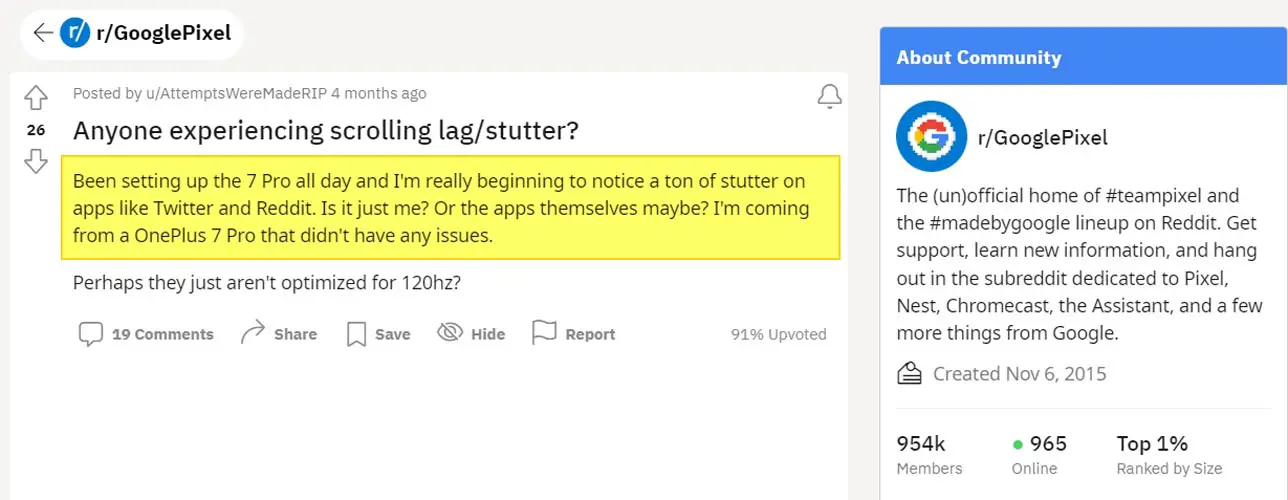Screen dimensions: 1288x500
Task: Open r/GooglePixel from the header pill
Action: click(164, 33)
